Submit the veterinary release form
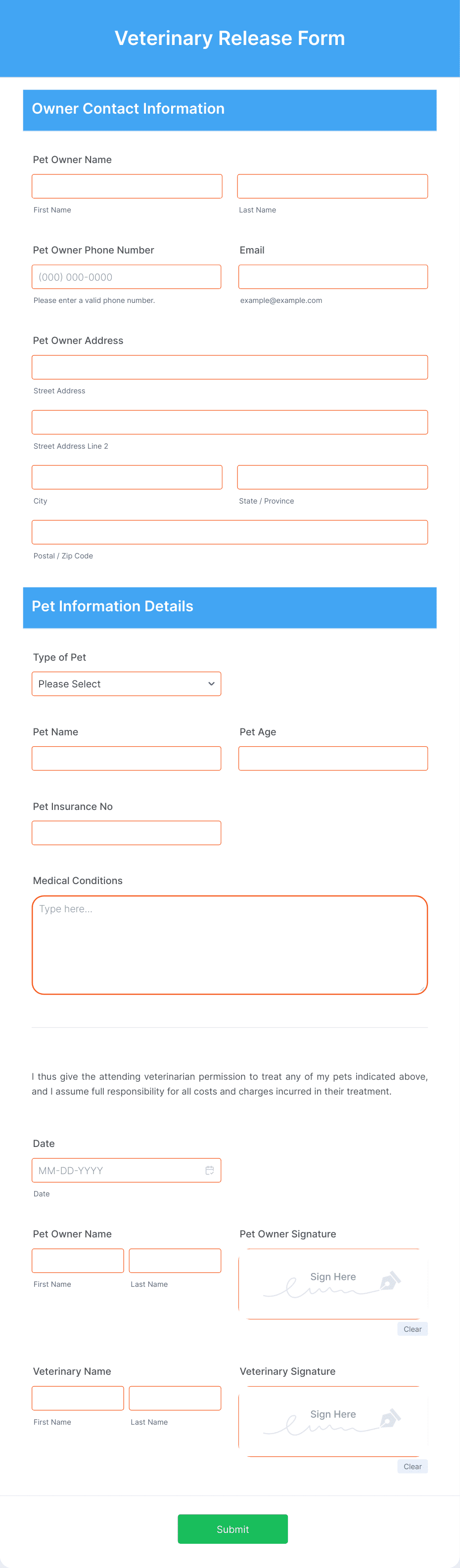The width and height of the screenshot is (460, 1568). pos(233,1529)
